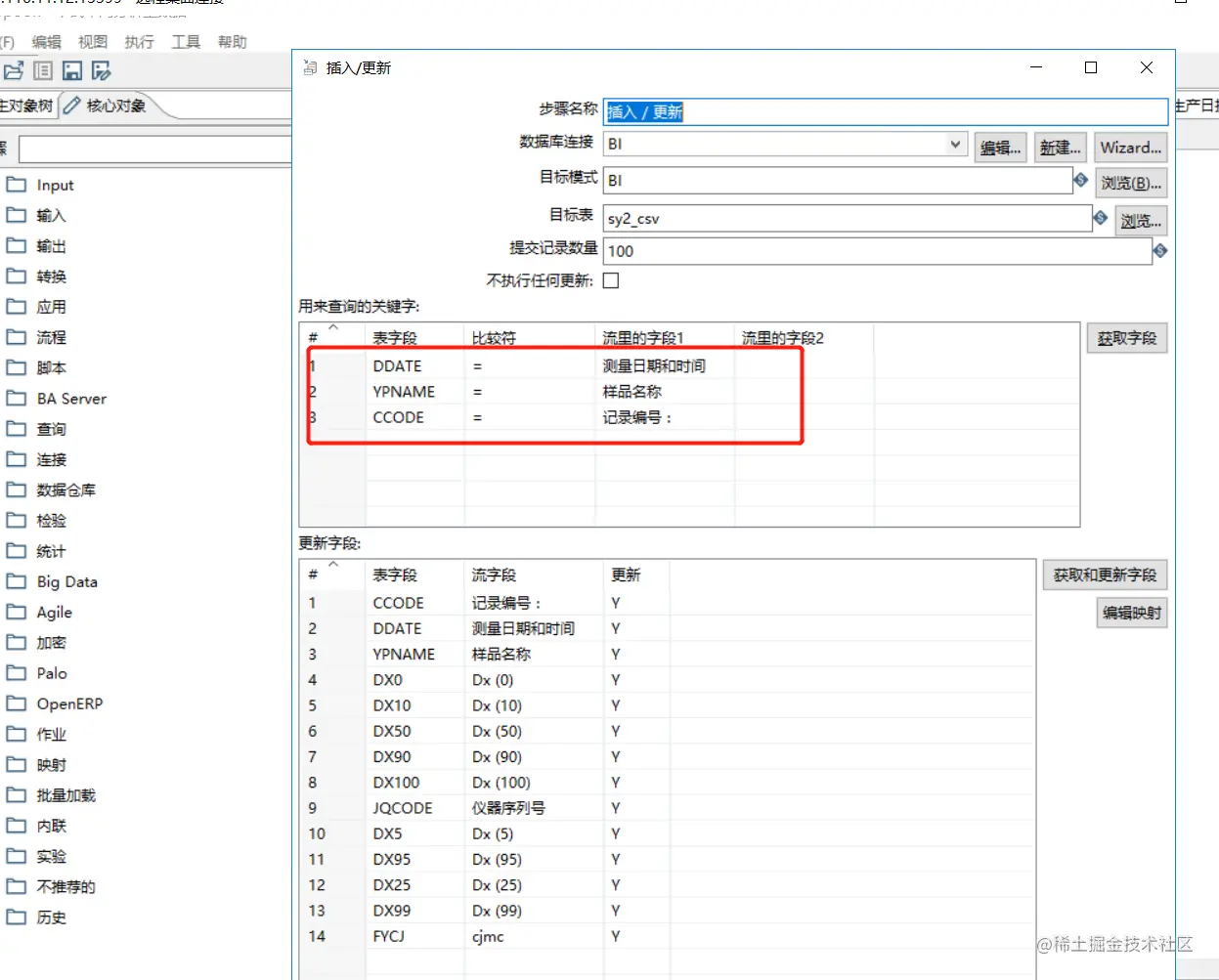Click the save toolbar icon
Screen dimensions: 1219x980
[72, 70]
